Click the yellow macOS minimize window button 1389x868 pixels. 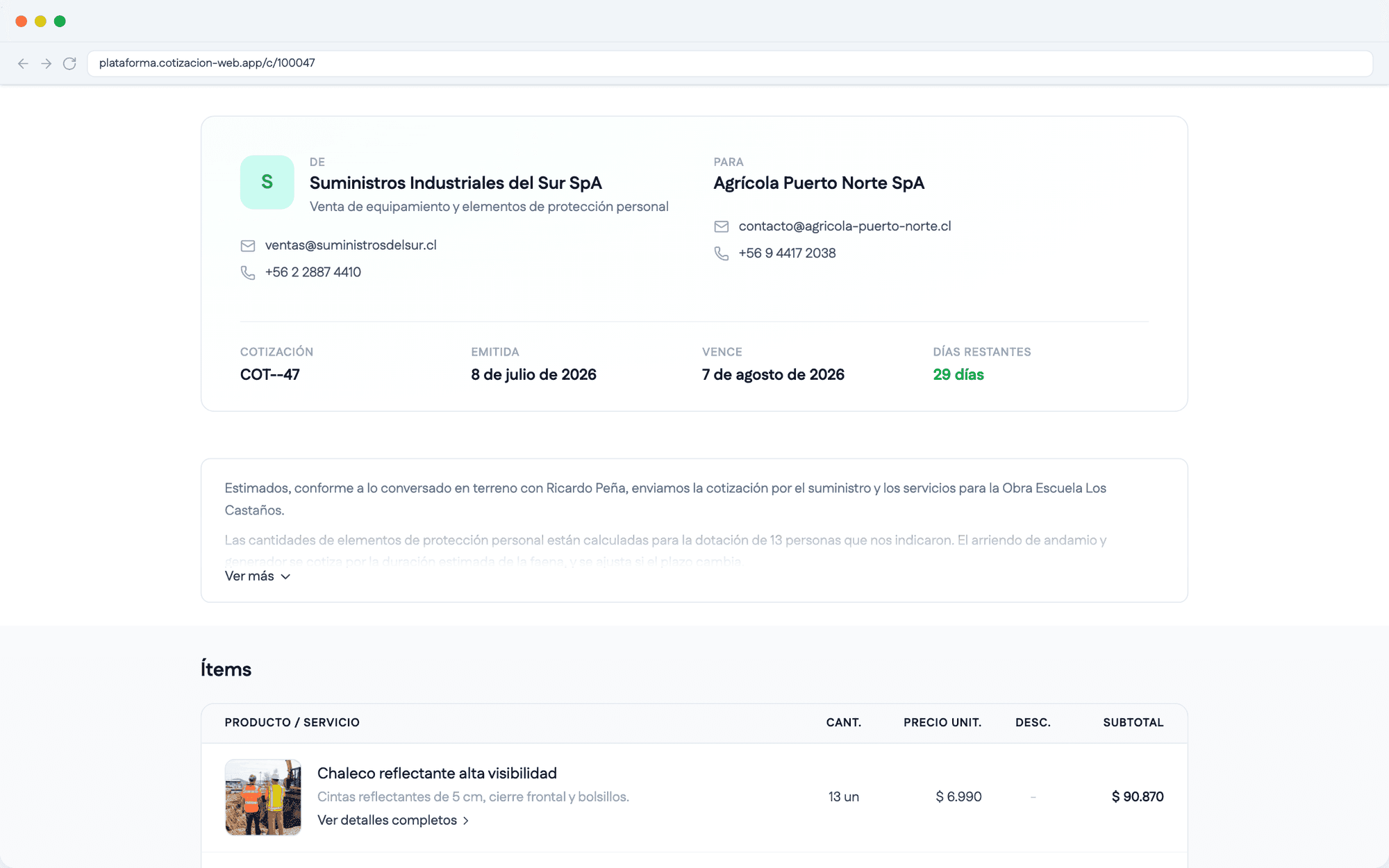coord(40,22)
